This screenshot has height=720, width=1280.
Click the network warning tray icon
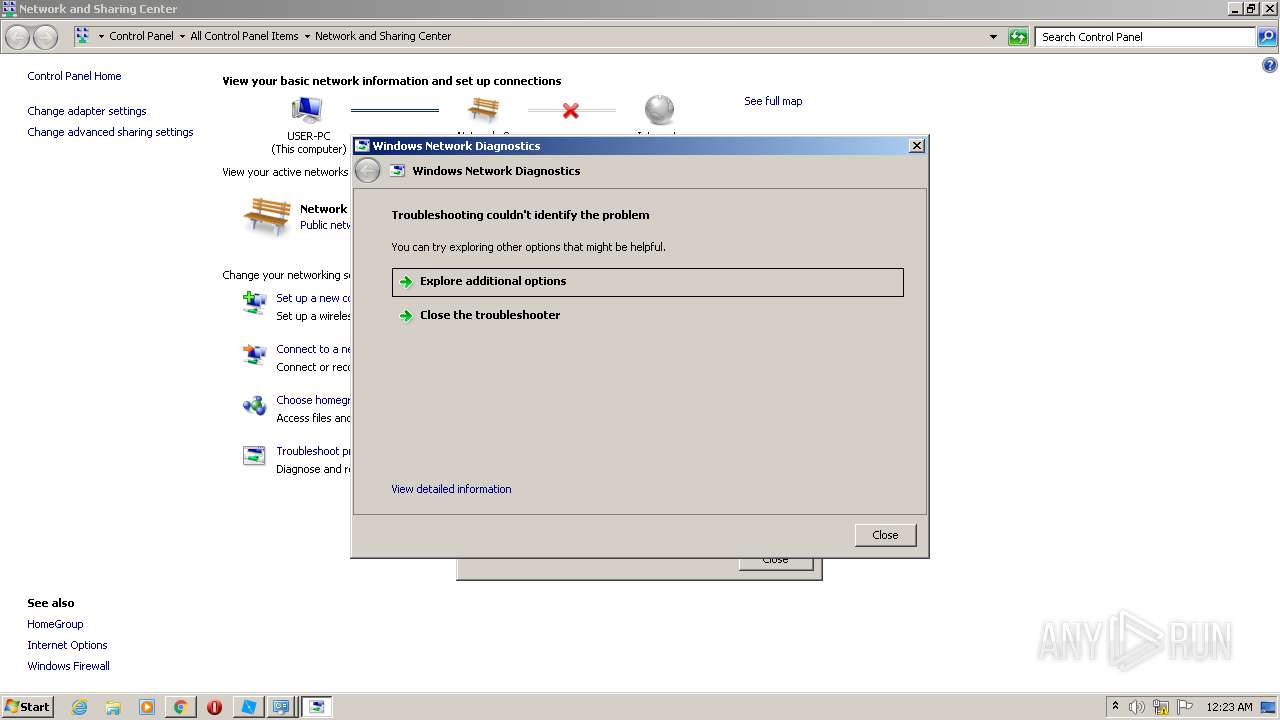[x=1161, y=707]
